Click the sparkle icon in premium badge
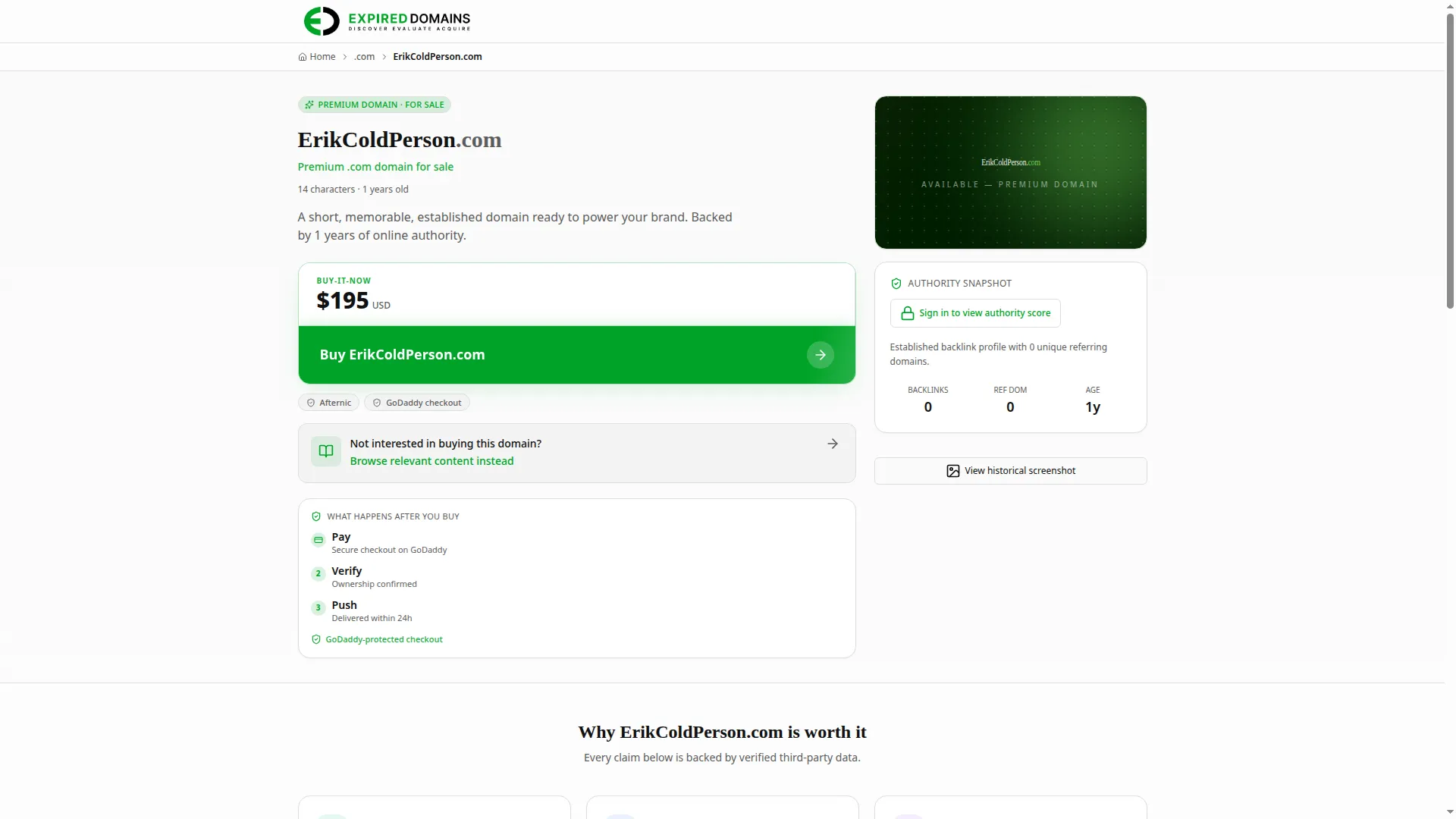The image size is (1456, 819). [309, 105]
